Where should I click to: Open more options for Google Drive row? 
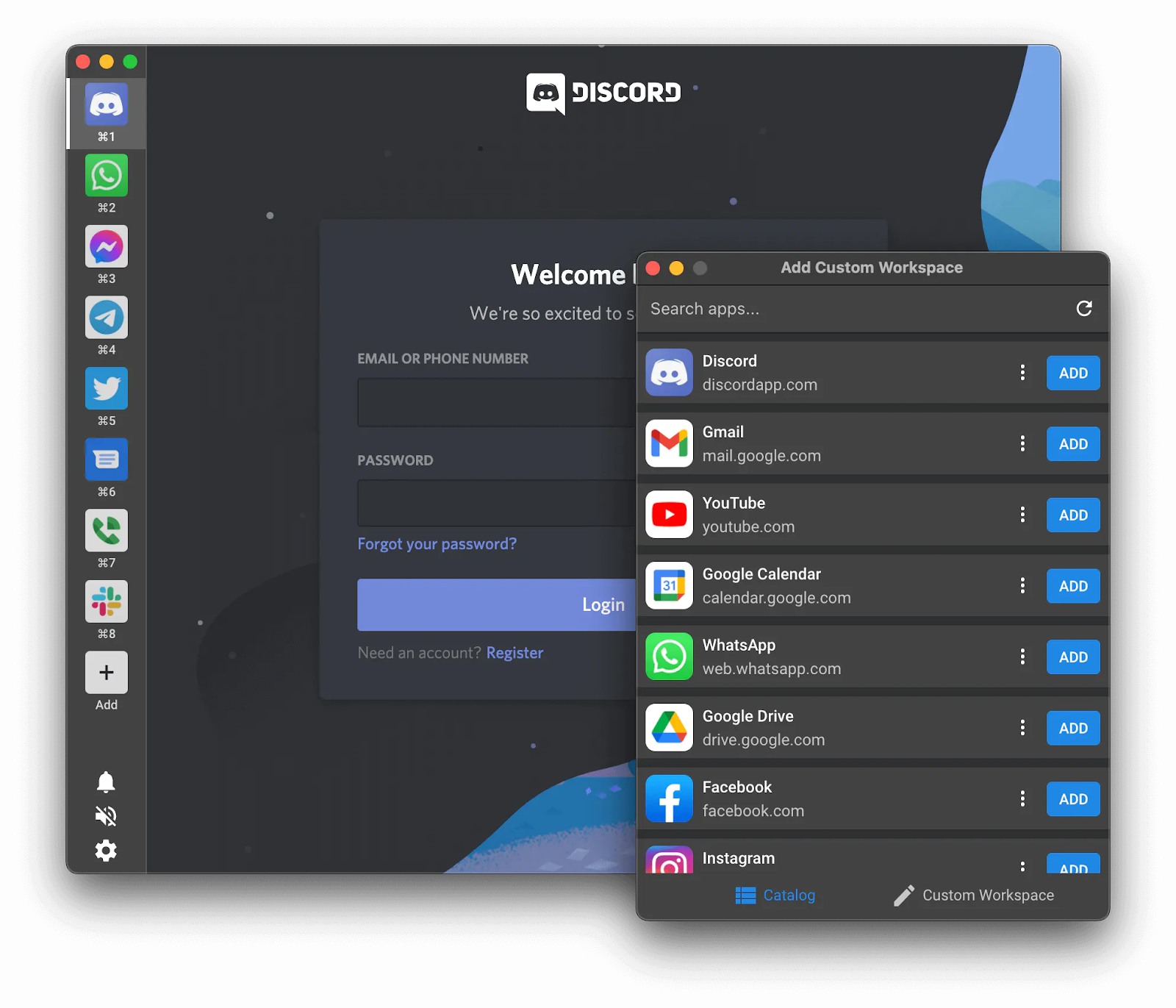point(1022,728)
